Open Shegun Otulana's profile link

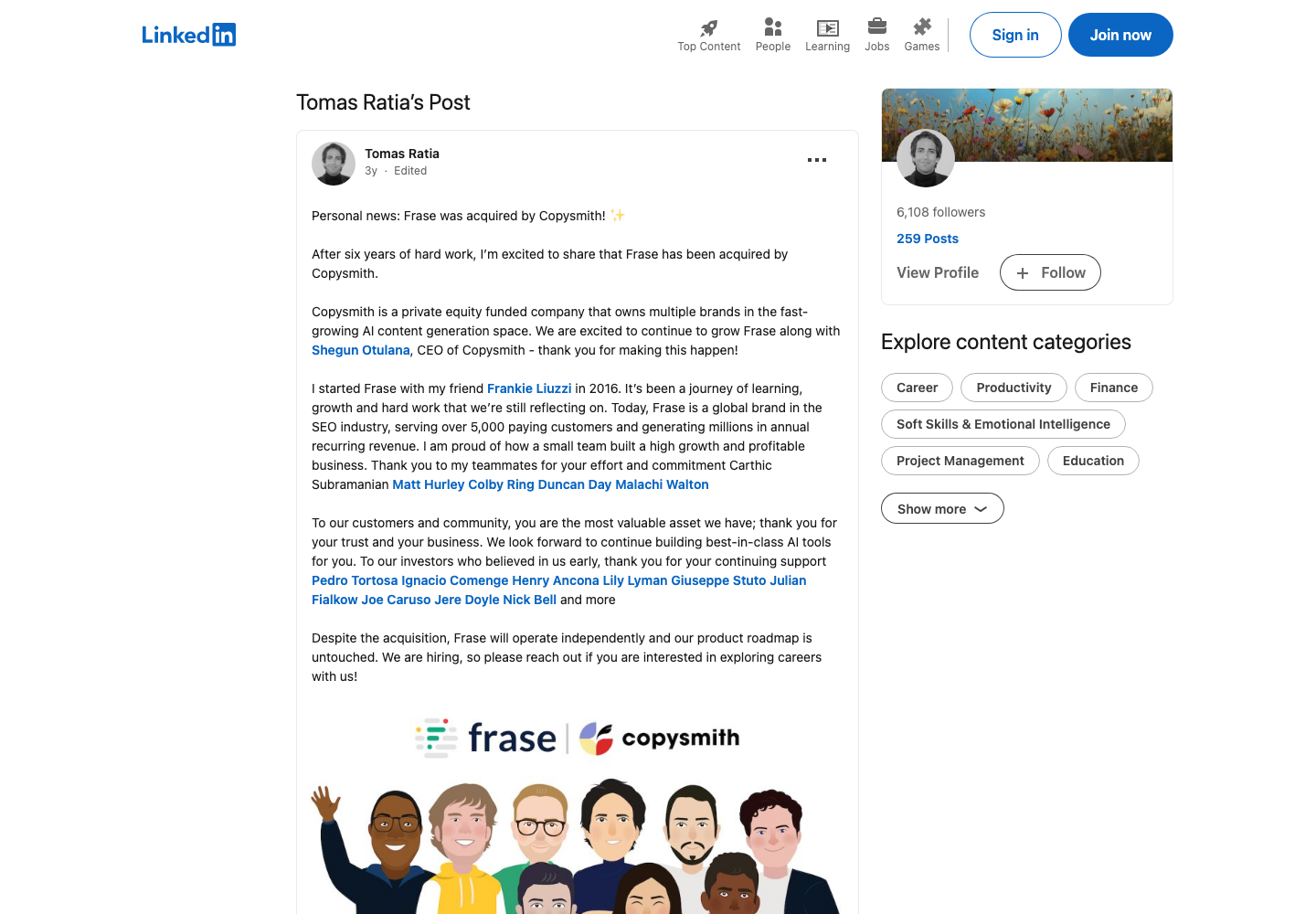point(361,350)
